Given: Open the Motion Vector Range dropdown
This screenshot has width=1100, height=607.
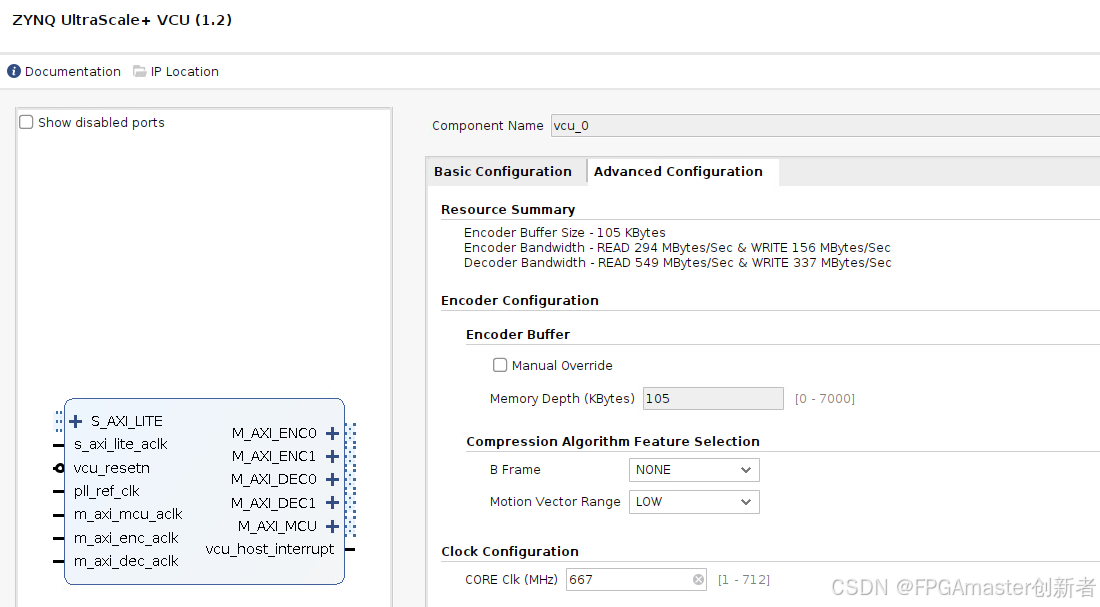Looking at the screenshot, I should [x=694, y=502].
